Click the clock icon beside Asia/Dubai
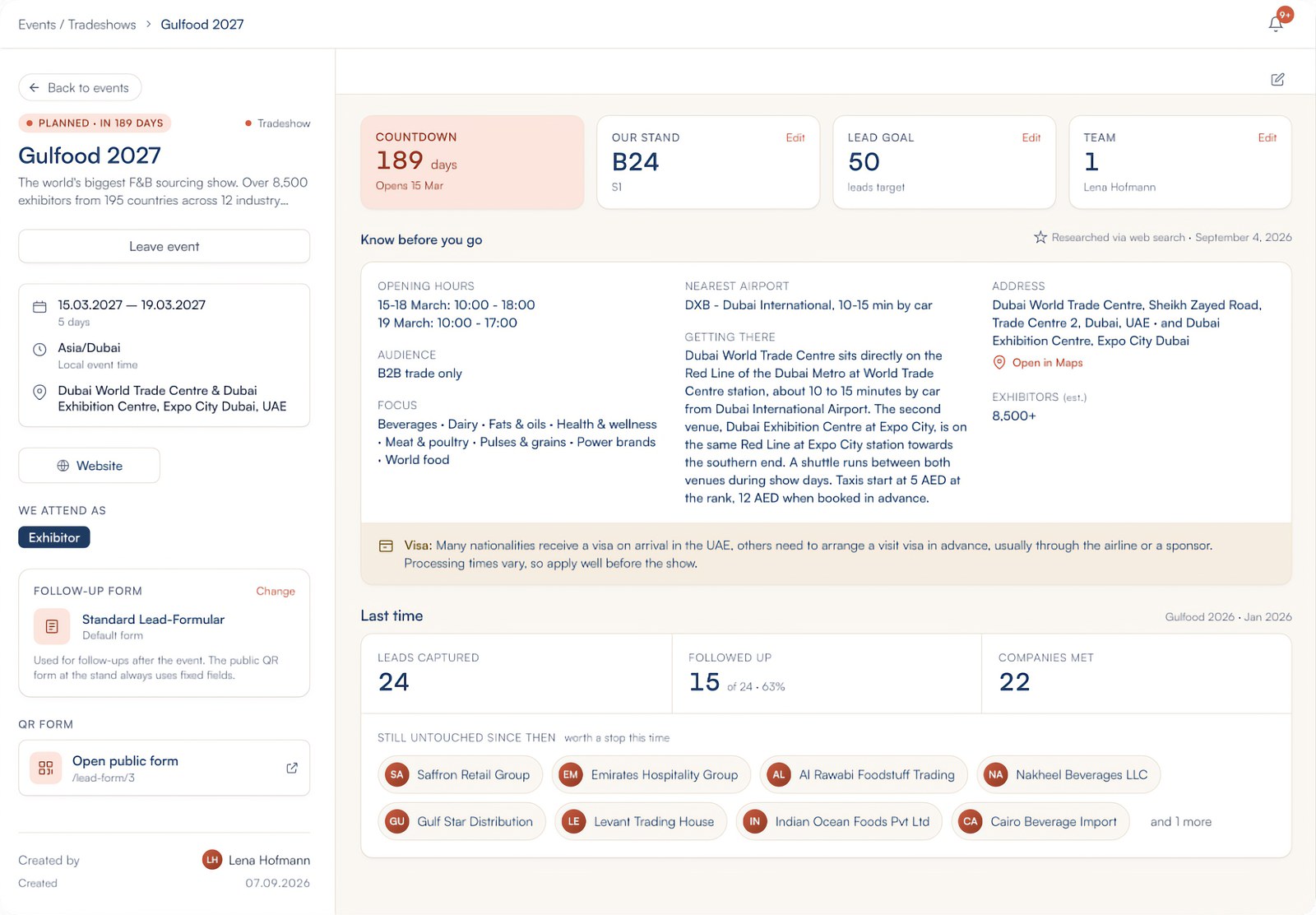The width and height of the screenshot is (1316, 915). pyautogui.click(x=39, y=350)
